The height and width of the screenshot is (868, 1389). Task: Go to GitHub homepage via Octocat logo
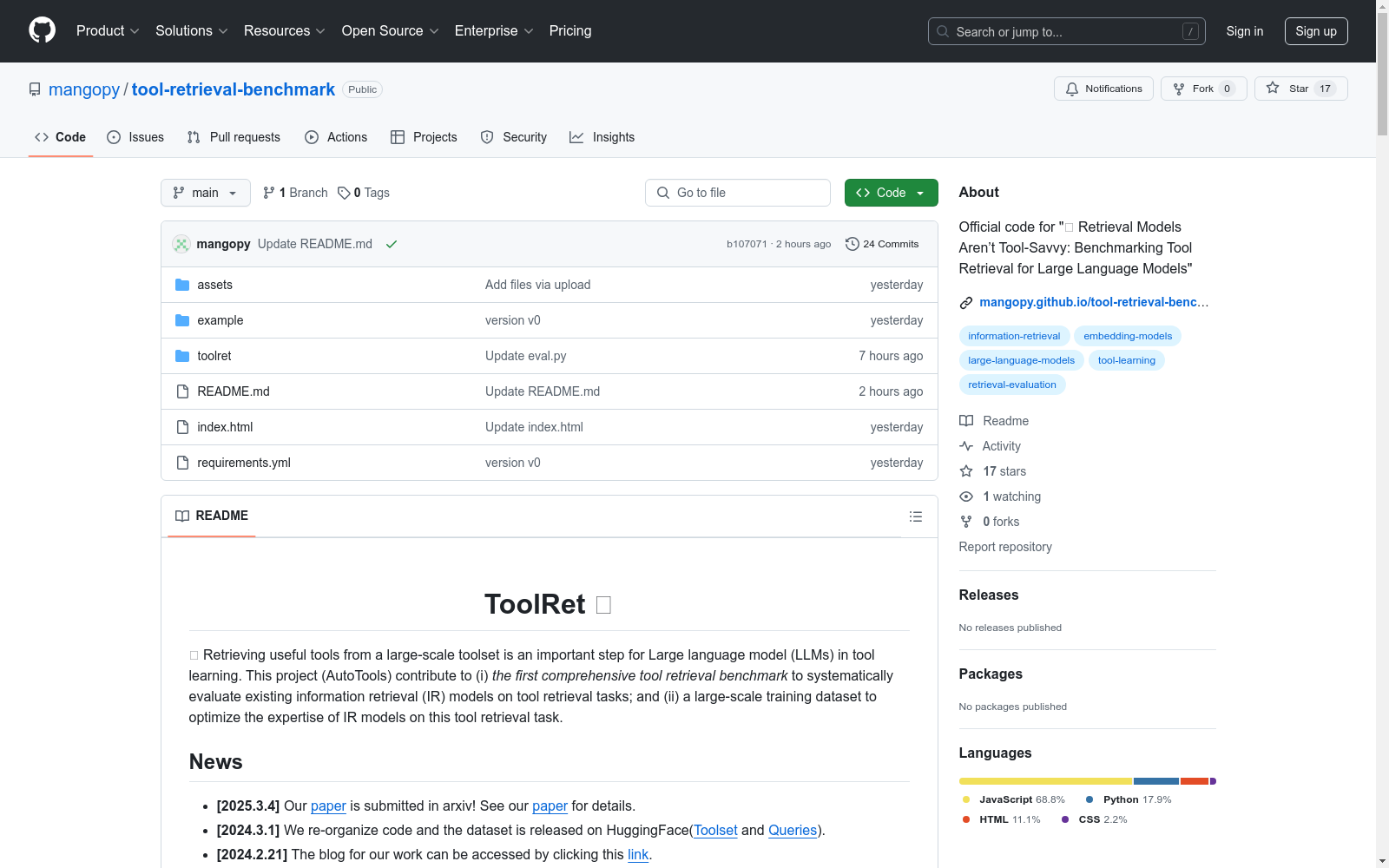[x=42, y=30]
